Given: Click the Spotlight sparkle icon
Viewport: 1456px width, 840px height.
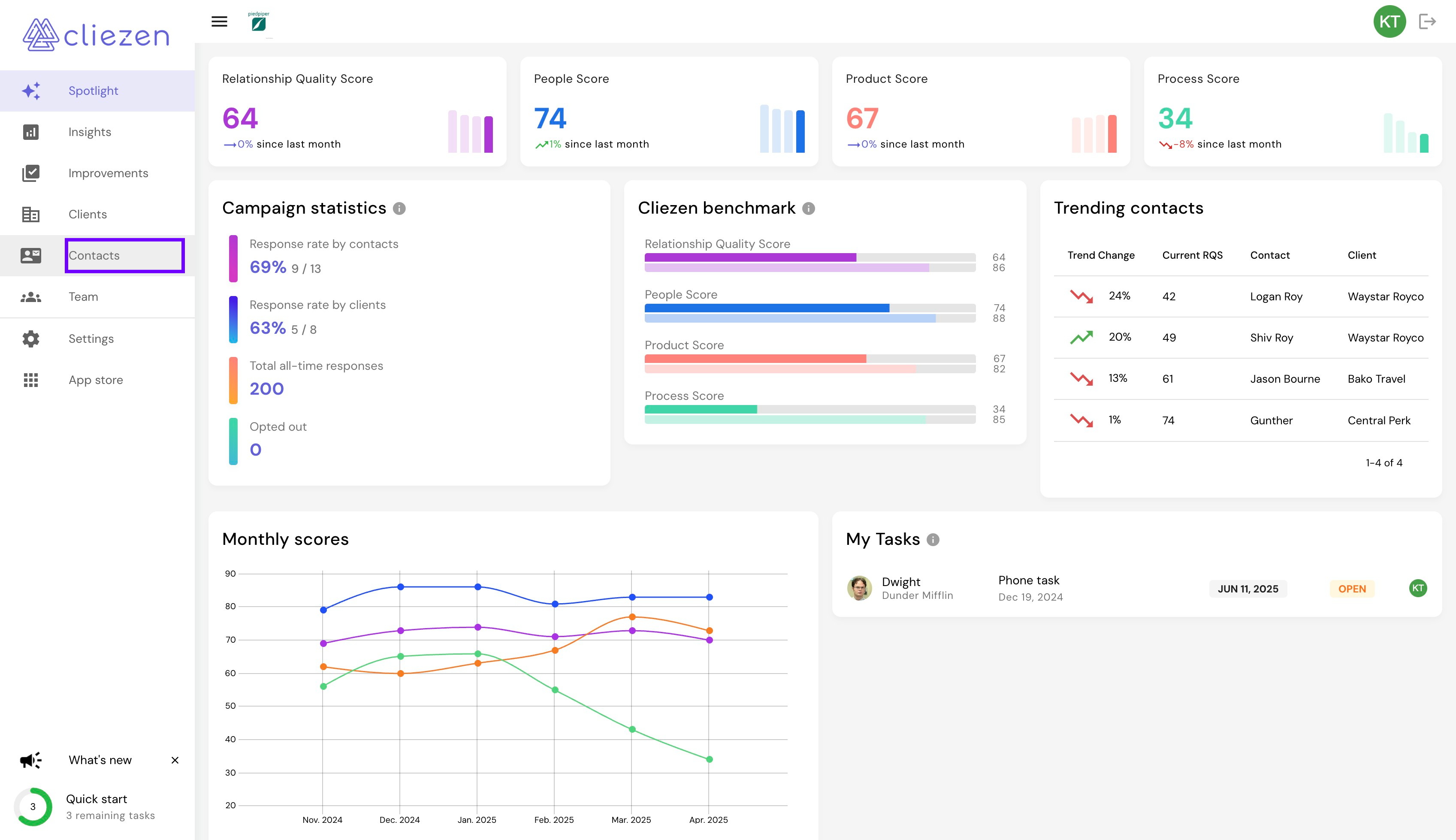Looking at the screenshot, I should click(x=31, y=91).
